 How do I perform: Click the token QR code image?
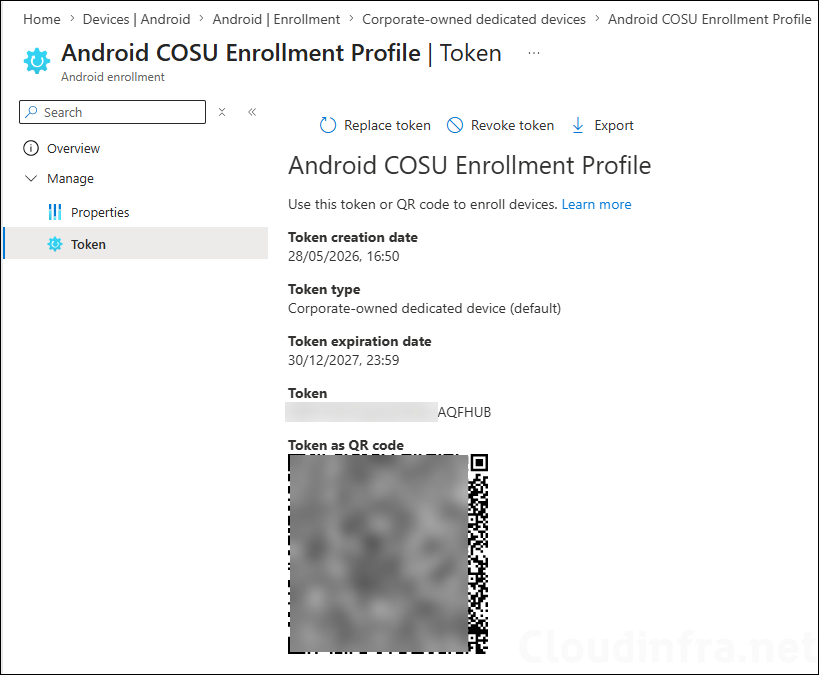pos(388,554)
